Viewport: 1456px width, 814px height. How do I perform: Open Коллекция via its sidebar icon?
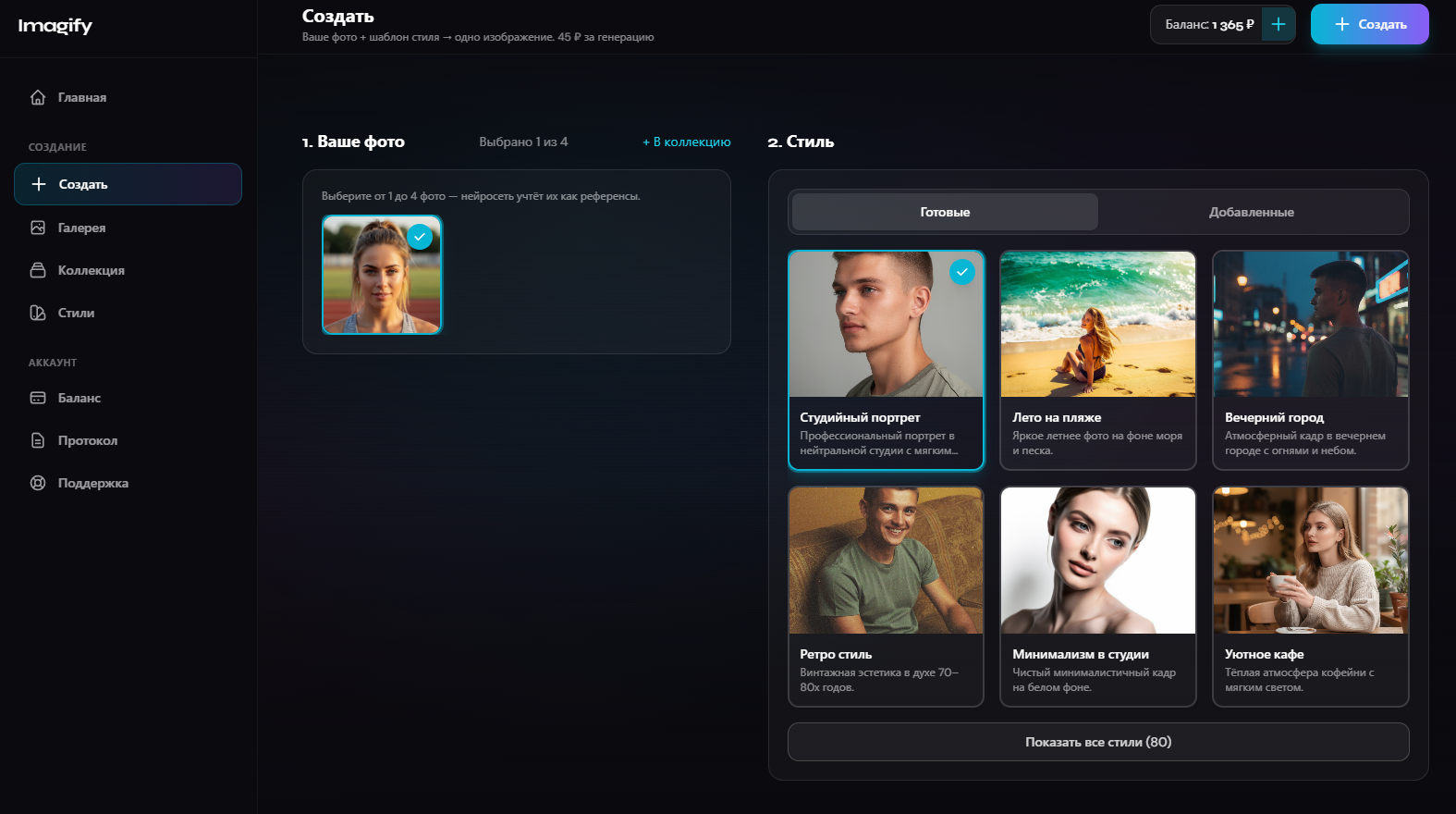click(x=38, y=270)
